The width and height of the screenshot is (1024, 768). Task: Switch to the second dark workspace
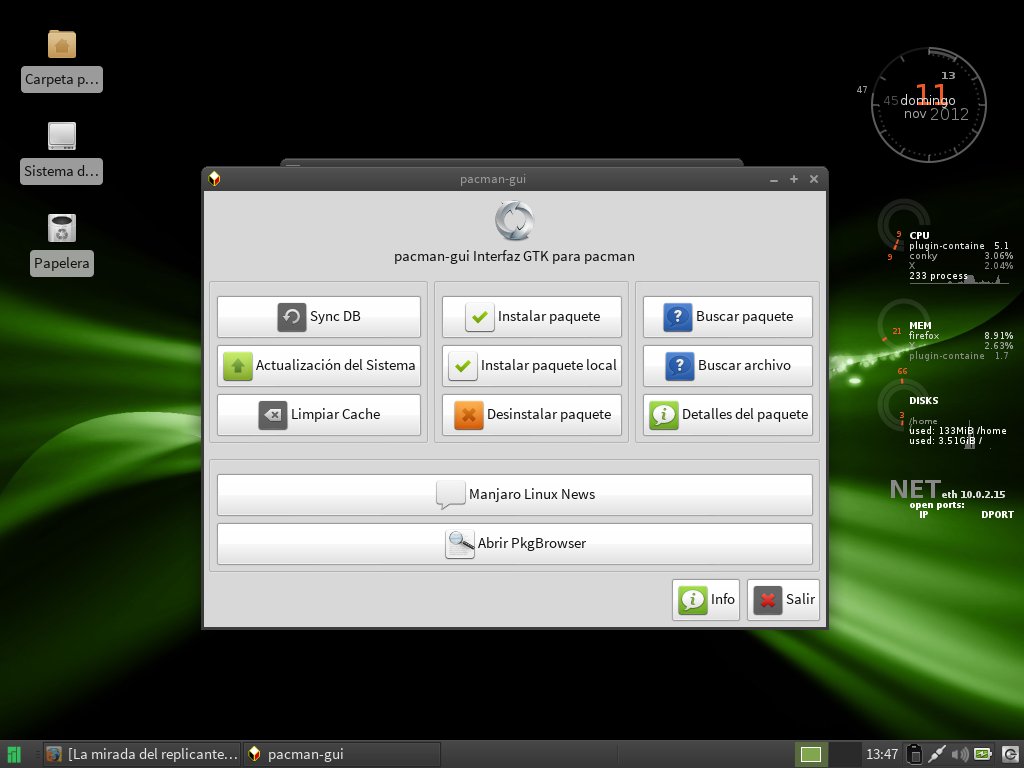tap(844, 754)
